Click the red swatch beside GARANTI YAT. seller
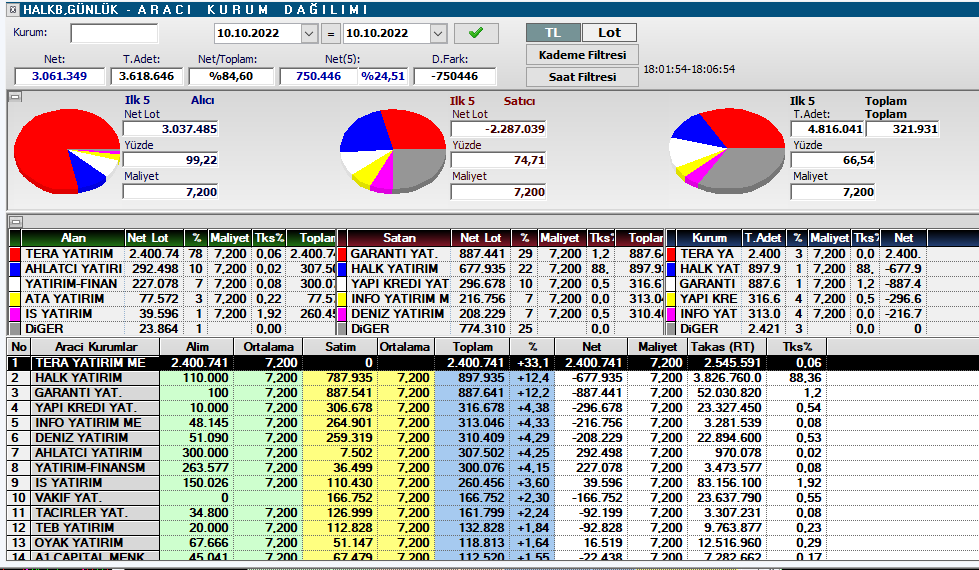Viewport: 979px width, 570px height. tap(342, 254)
